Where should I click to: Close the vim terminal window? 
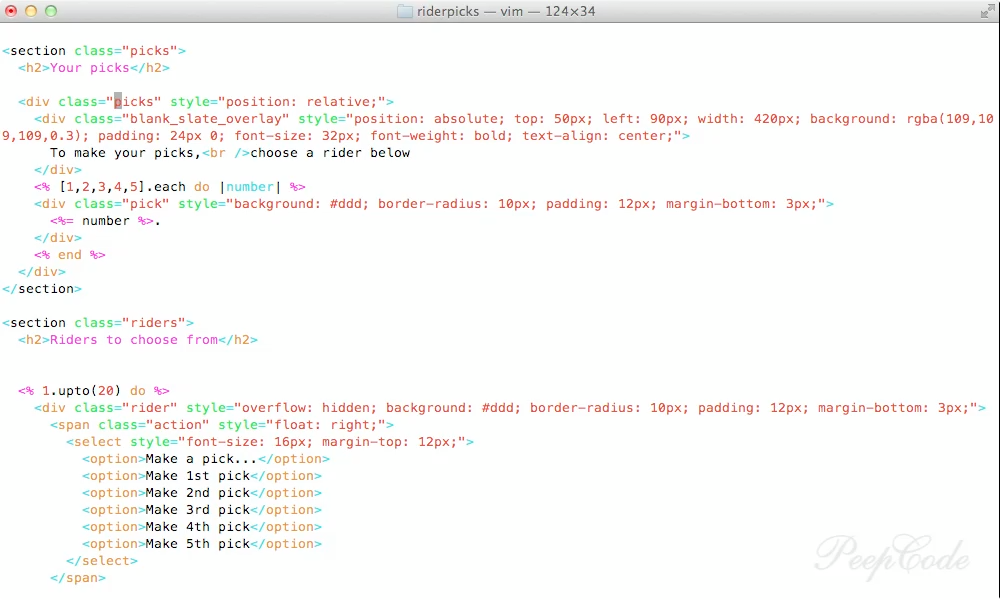coord(11,11)
